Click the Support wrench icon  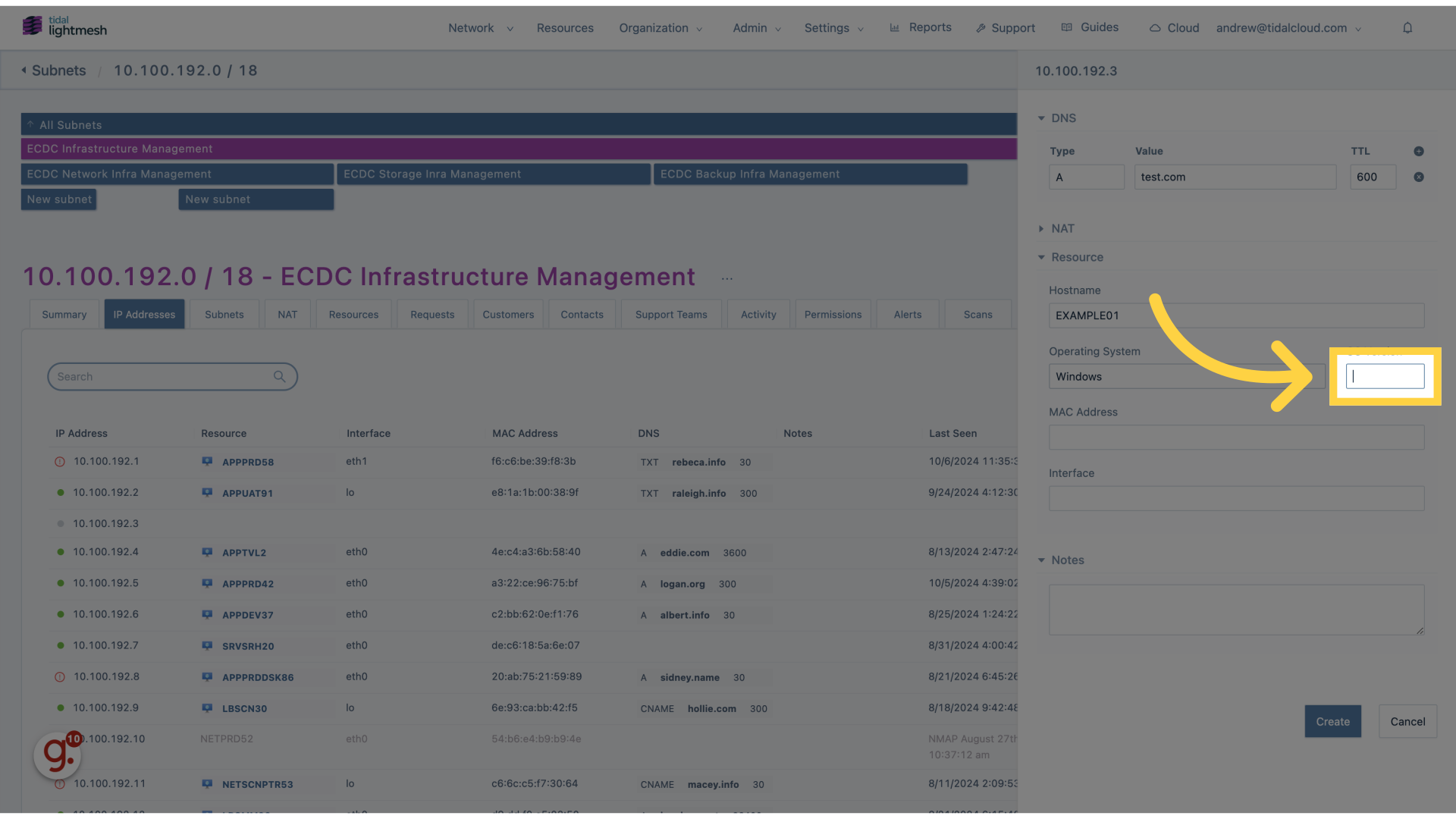pyautogui.click(x=981, y=27)
